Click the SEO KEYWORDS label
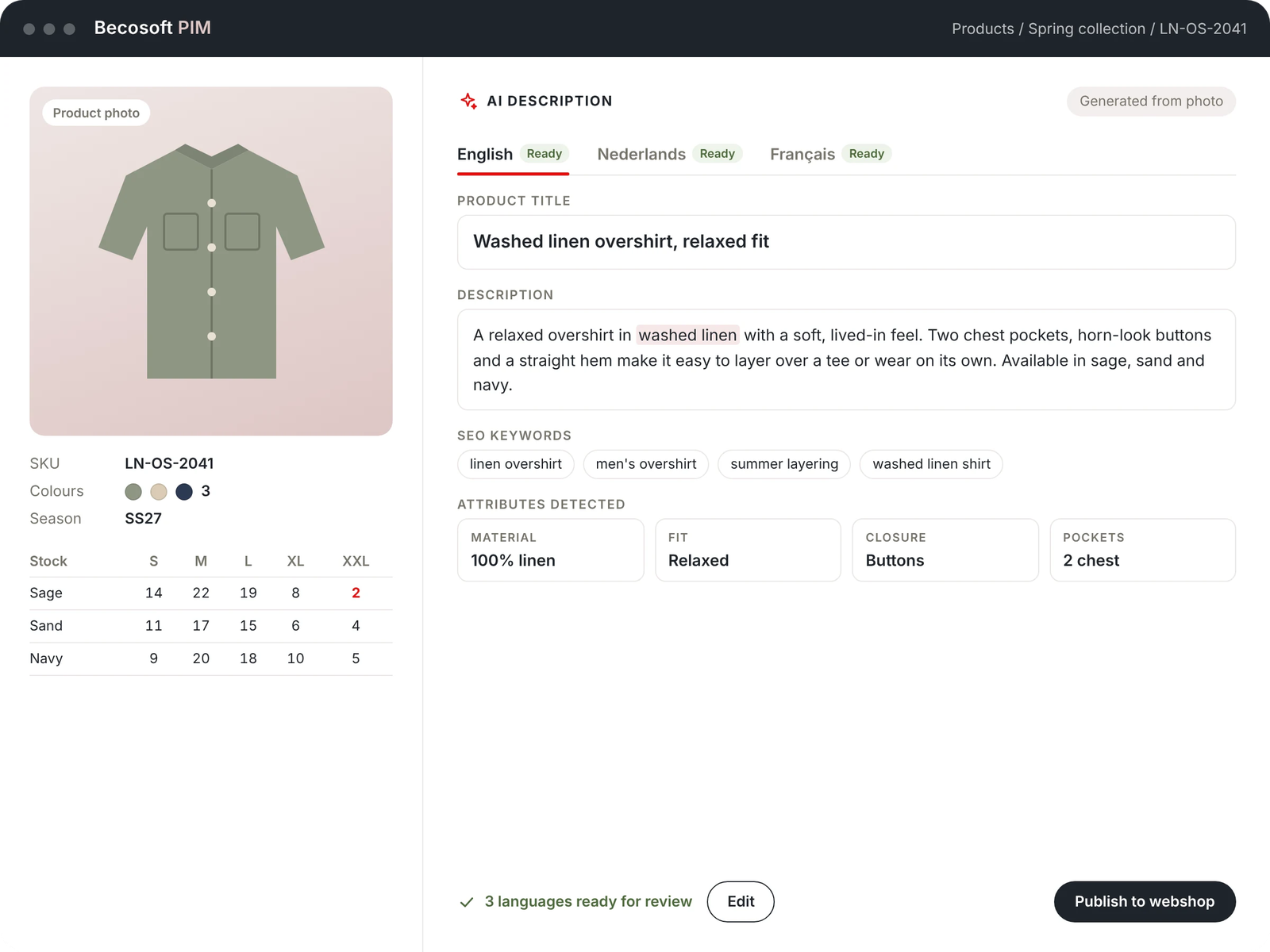1270x952 pixels. tap(514, 436)
